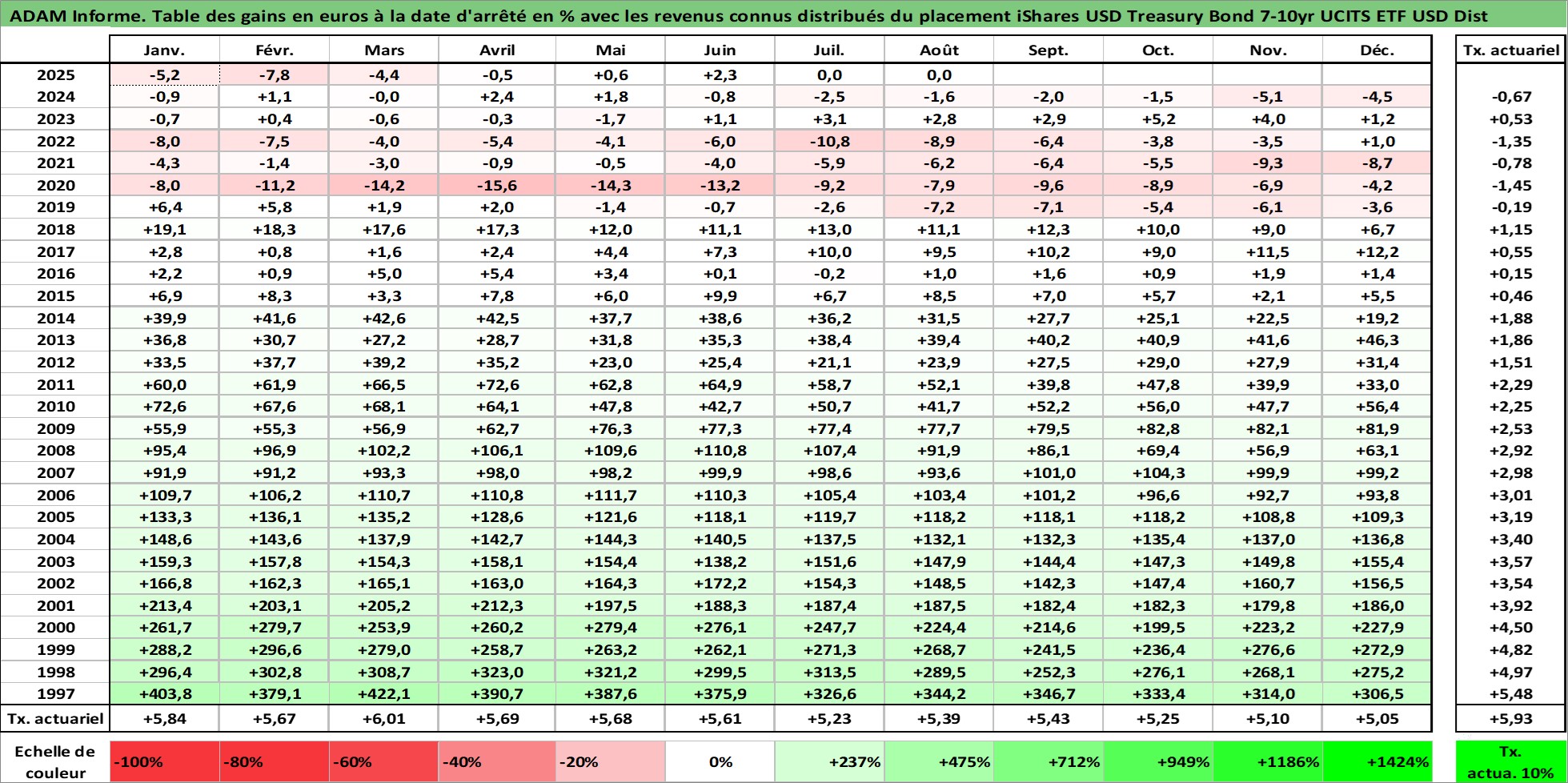Viewport: 1568px width, 783px height.
Task: Select the March 2014 cell '+42,6'
Action: [x=383, y=319]
